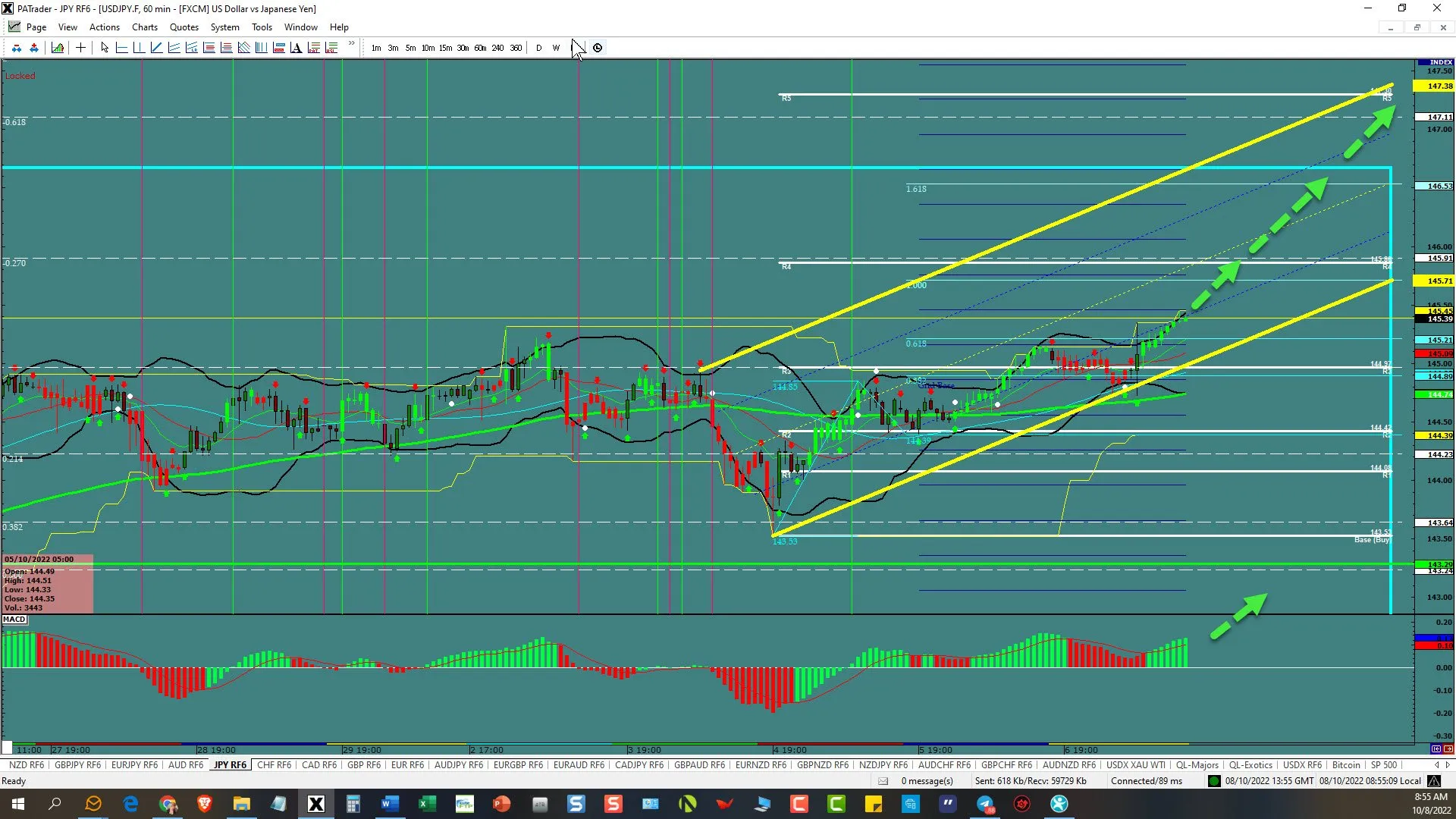1456x819 pixels.
Task: Switch to EURGBP RF6 tab
Action: pyautogui.click(x=518, y=765)
